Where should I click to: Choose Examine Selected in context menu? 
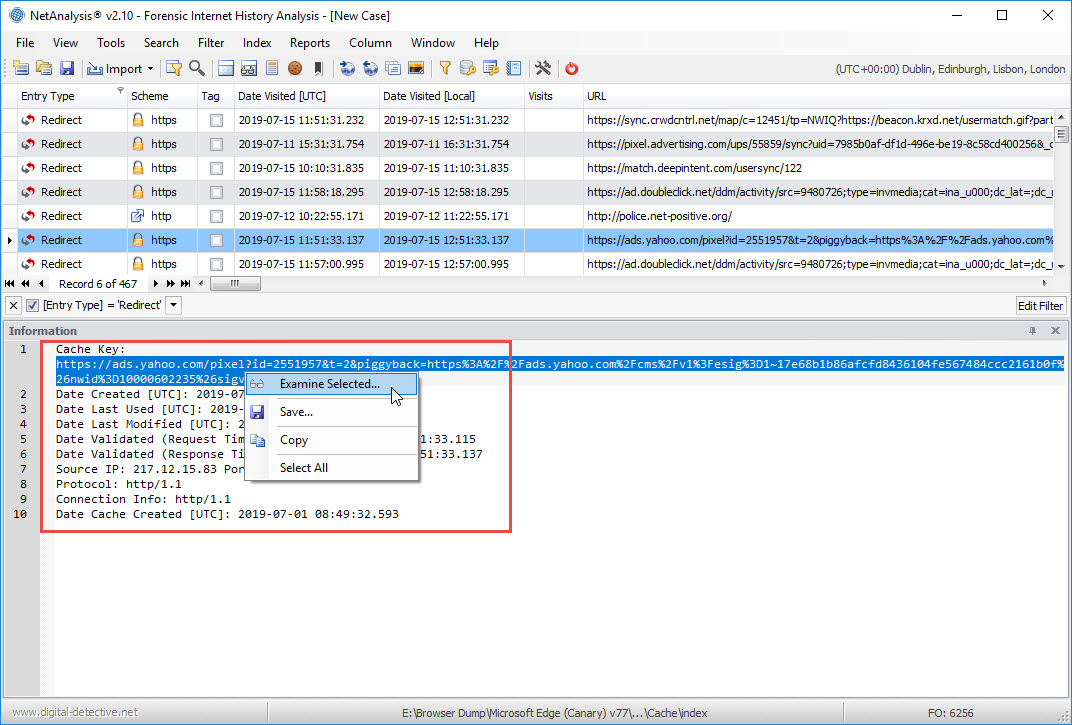point(332,384)
